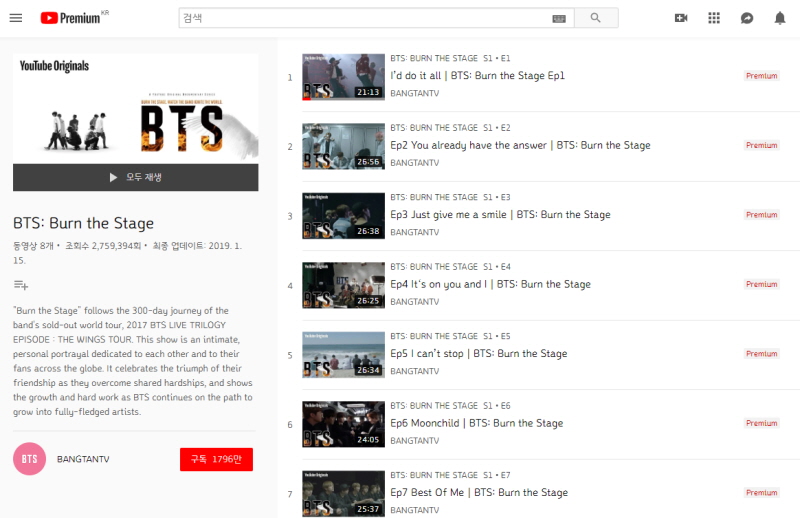This screenshot has height=518, width=800.
Task: Open the hamburger guide menu
Action: (x=16, y=18)
